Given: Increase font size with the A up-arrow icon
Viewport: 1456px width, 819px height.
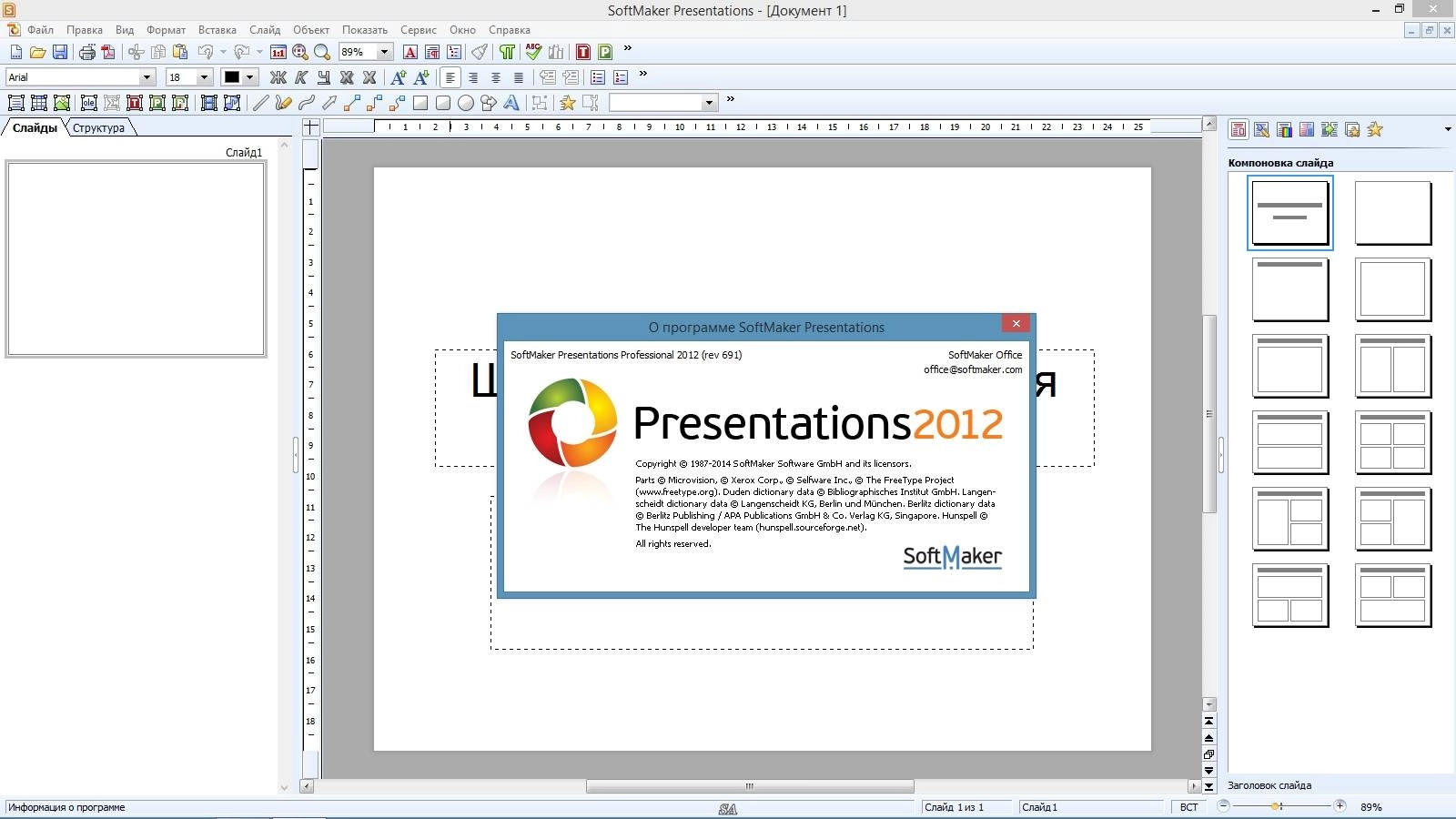Looking at the screenshot, I should click(398, 77).
